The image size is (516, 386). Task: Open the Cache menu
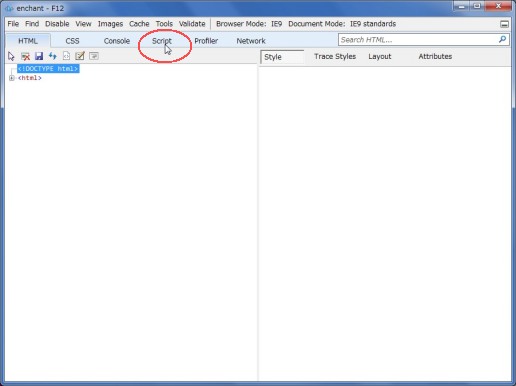[139, 24]
